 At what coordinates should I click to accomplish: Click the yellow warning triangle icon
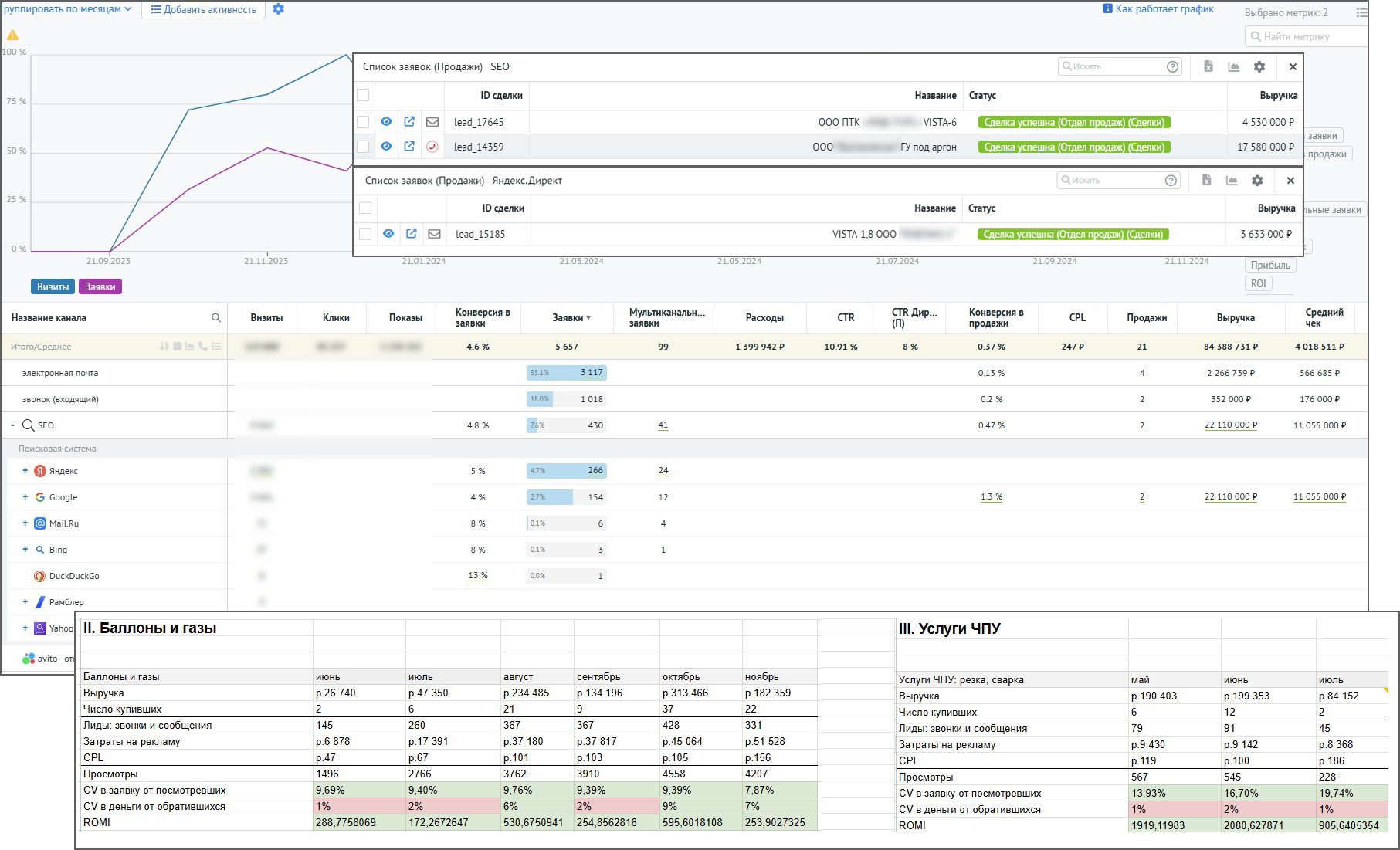13,36
